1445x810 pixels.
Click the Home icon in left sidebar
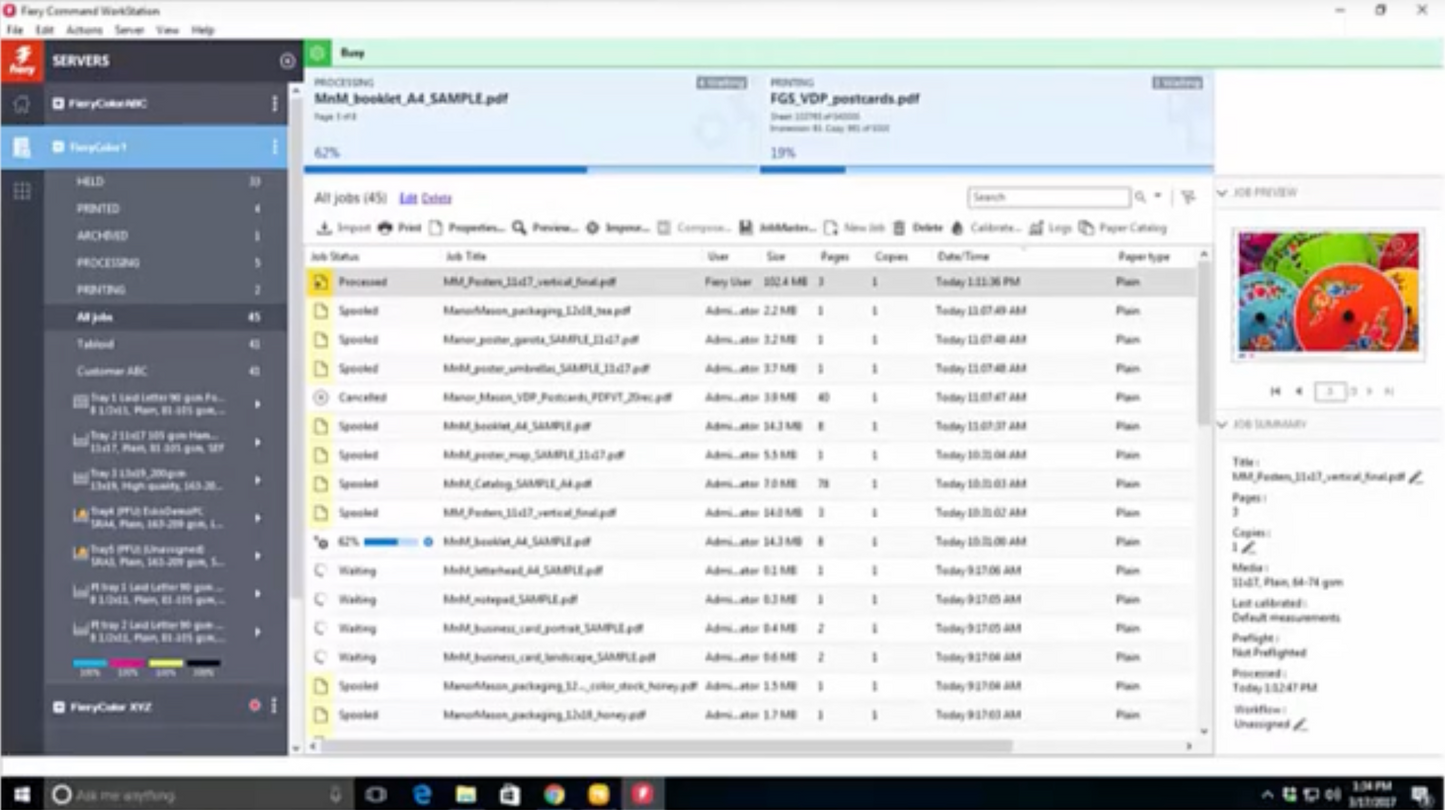pyautogui.click(x=21, y=104)
